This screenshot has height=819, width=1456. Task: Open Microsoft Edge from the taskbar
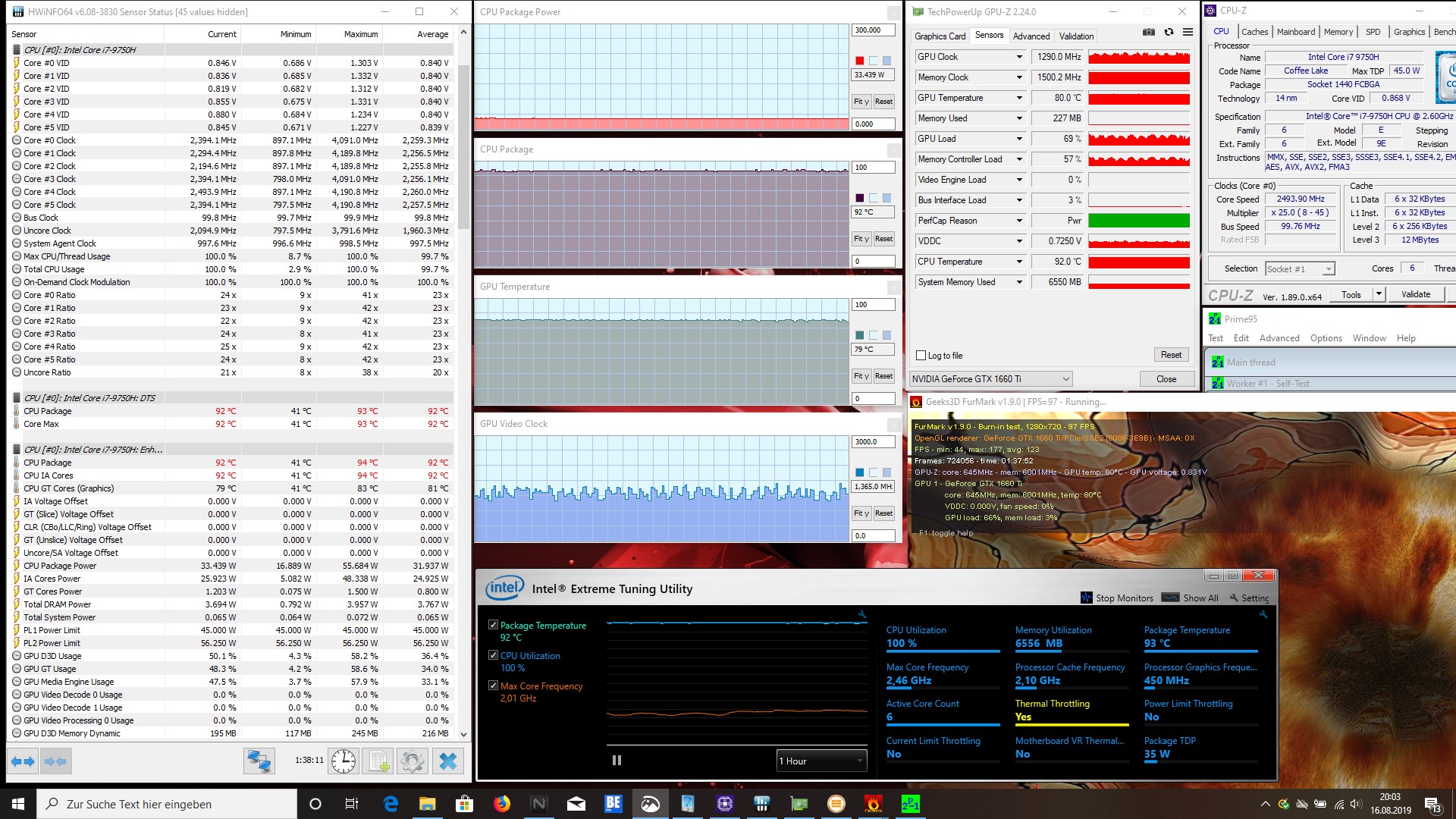tap(391, 804)
